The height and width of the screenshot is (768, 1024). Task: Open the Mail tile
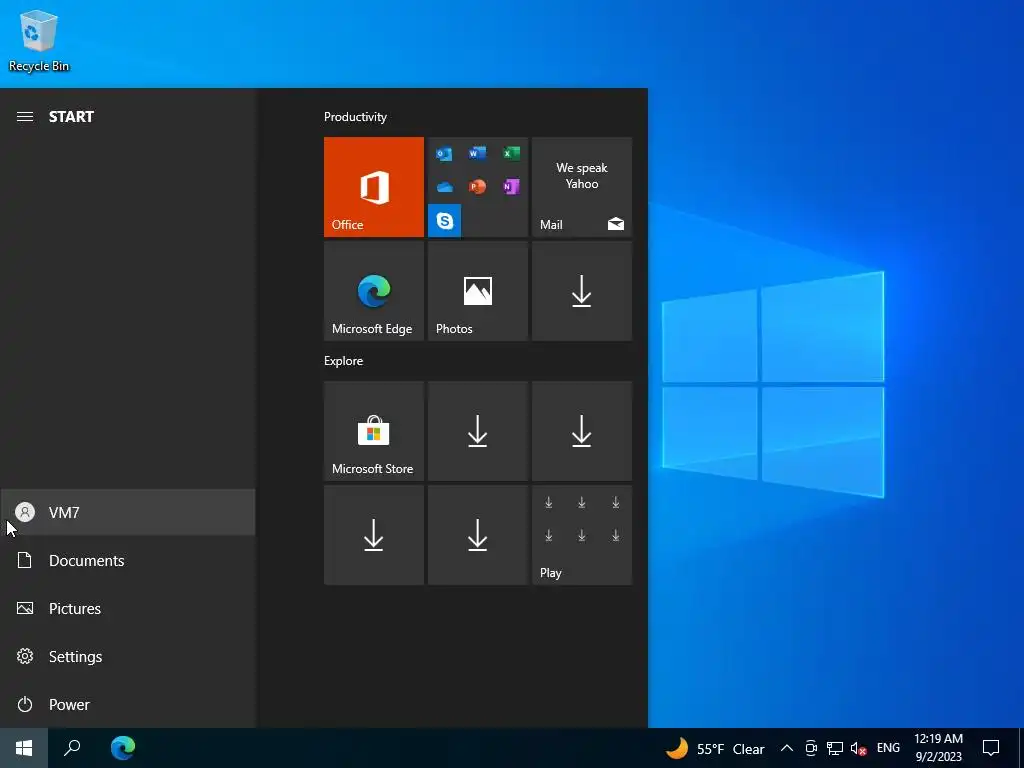582,187
